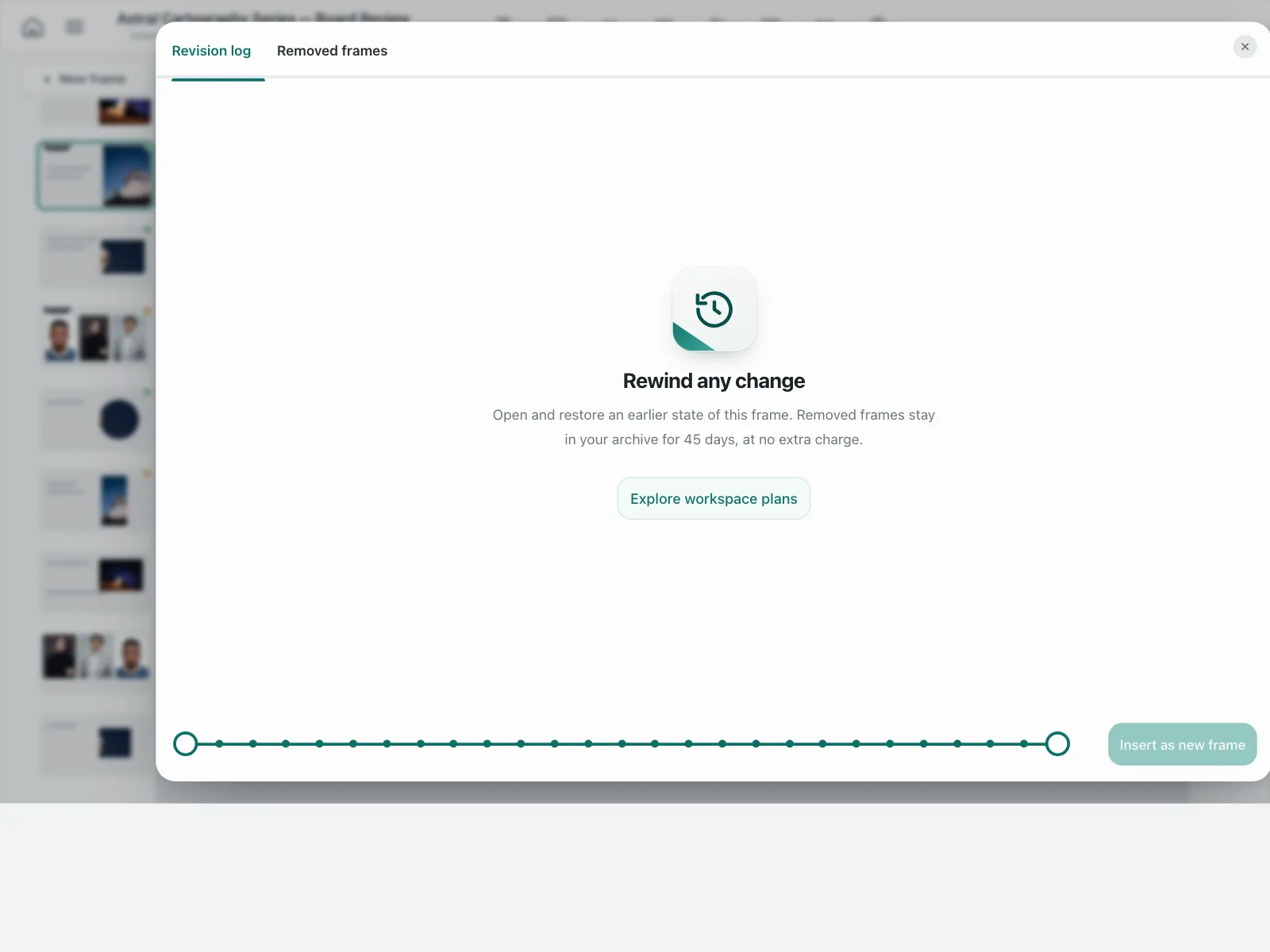Open the home icon in background window
Image resolution: width=1270 pixels, height=952 pixels.
tap(33, 28)
